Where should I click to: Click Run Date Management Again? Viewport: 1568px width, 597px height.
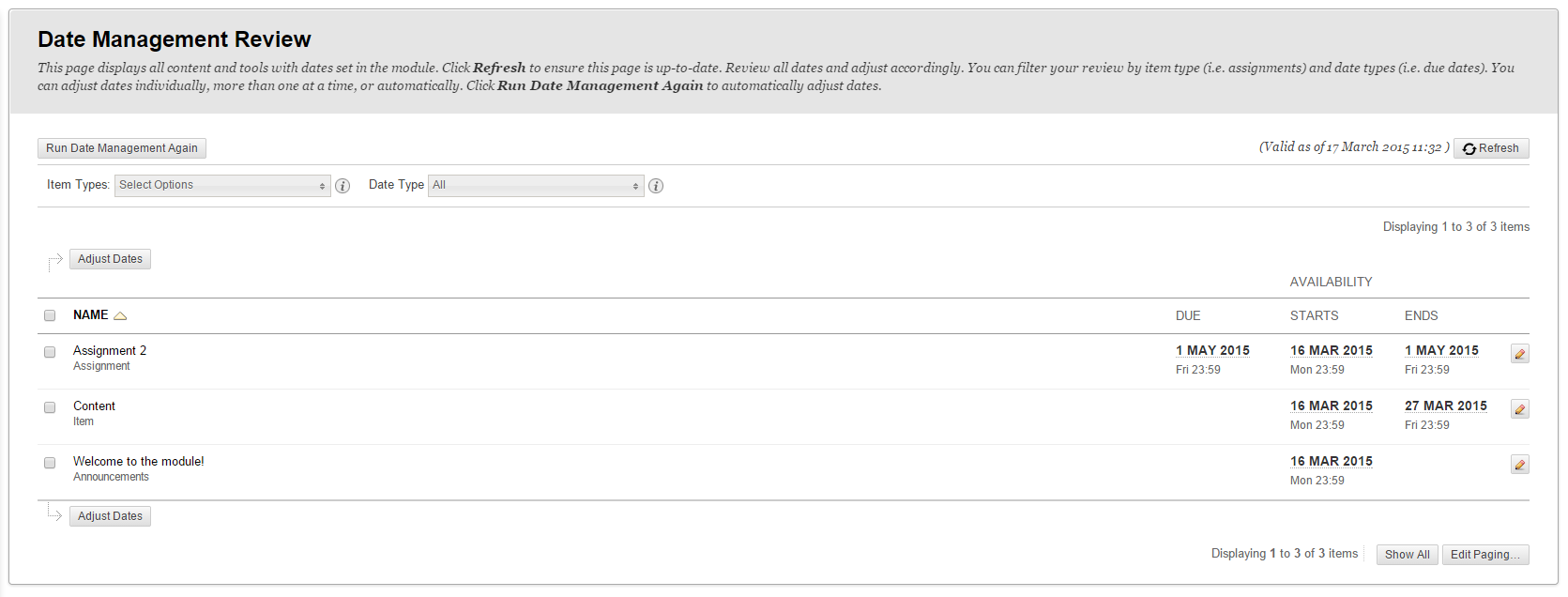(x=121, y=147)
